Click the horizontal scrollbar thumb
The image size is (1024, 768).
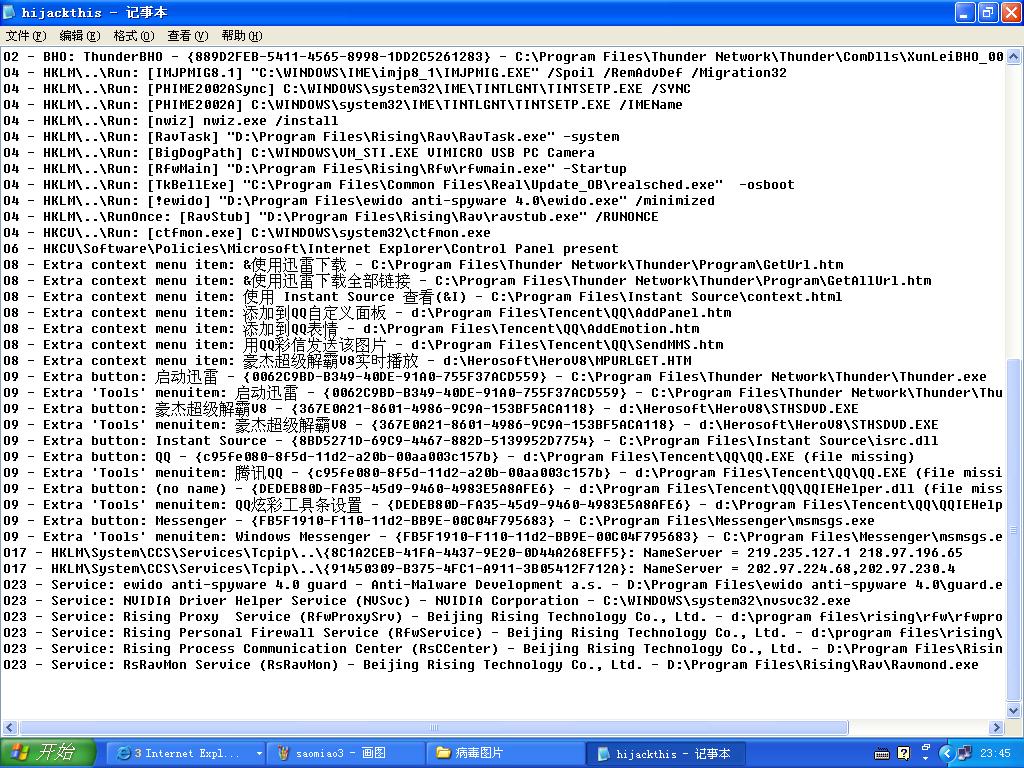pos(434,727)
